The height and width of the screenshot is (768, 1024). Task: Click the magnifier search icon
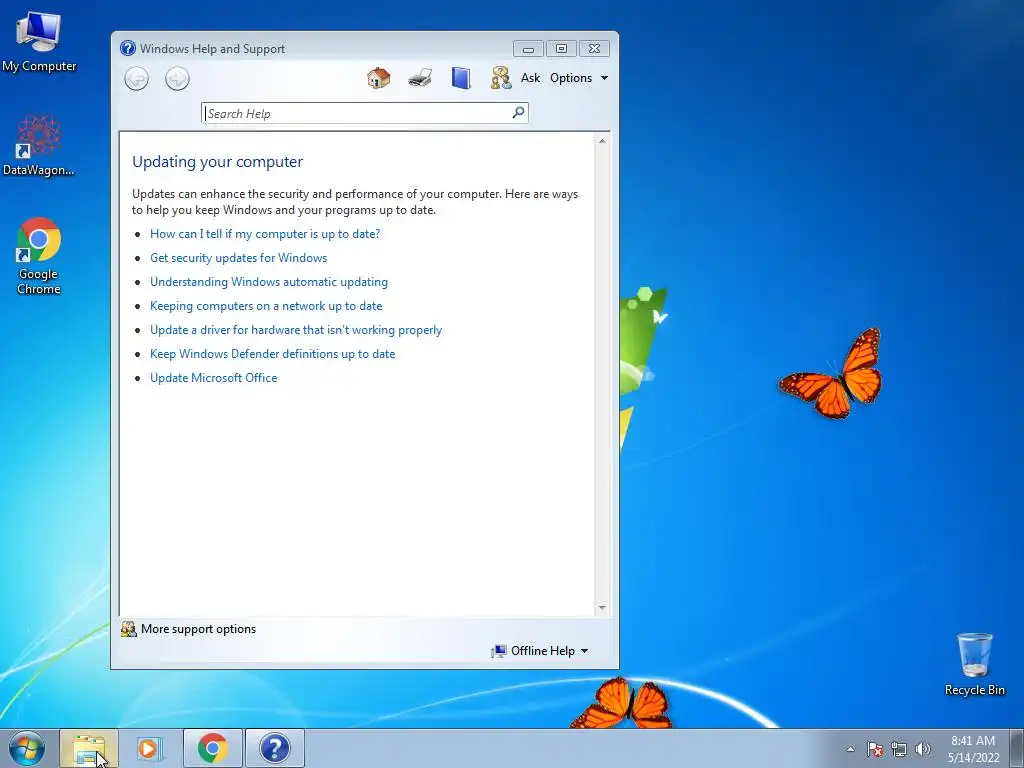click(x=518, y=112)
